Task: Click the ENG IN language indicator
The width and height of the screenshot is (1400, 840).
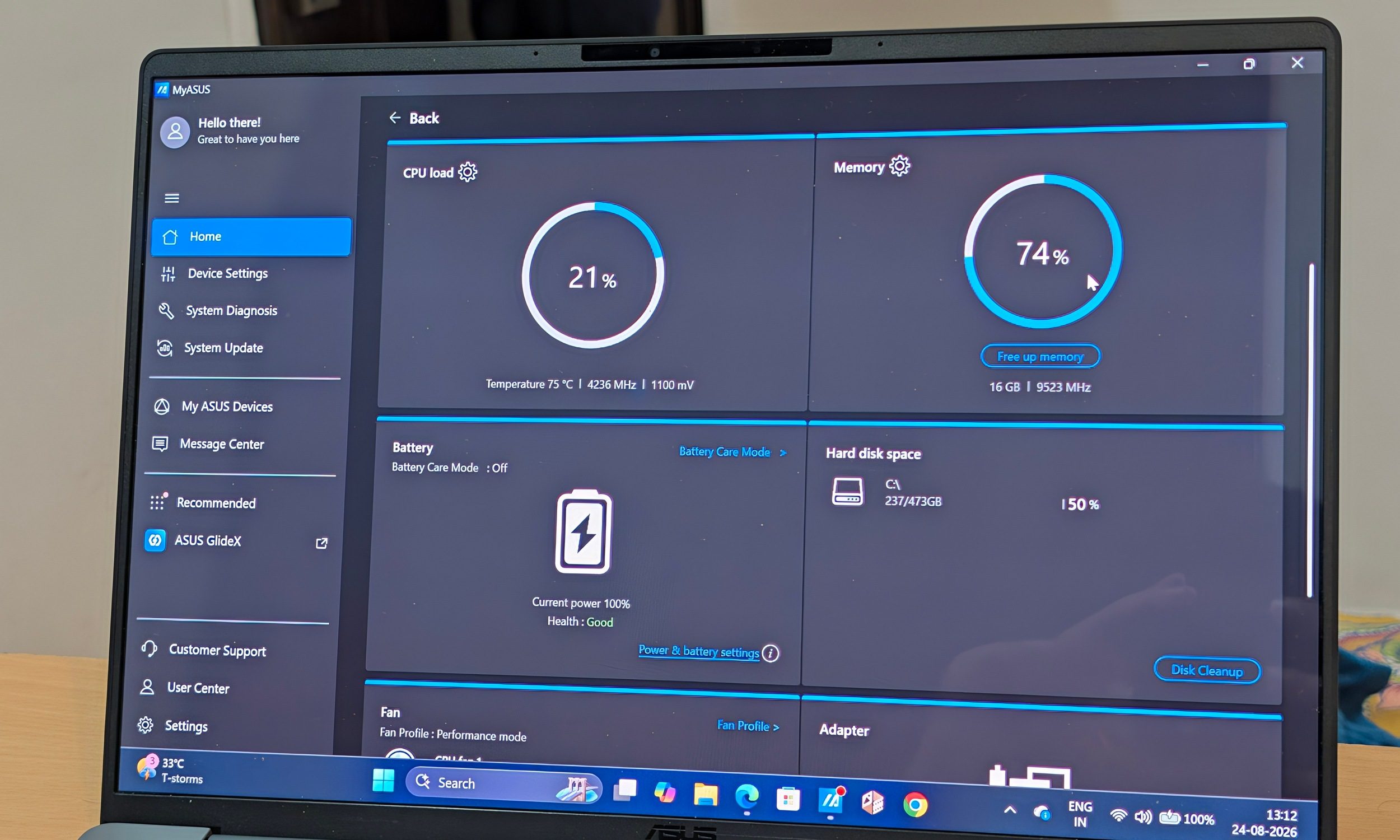Action: (x=1080, y=814)
